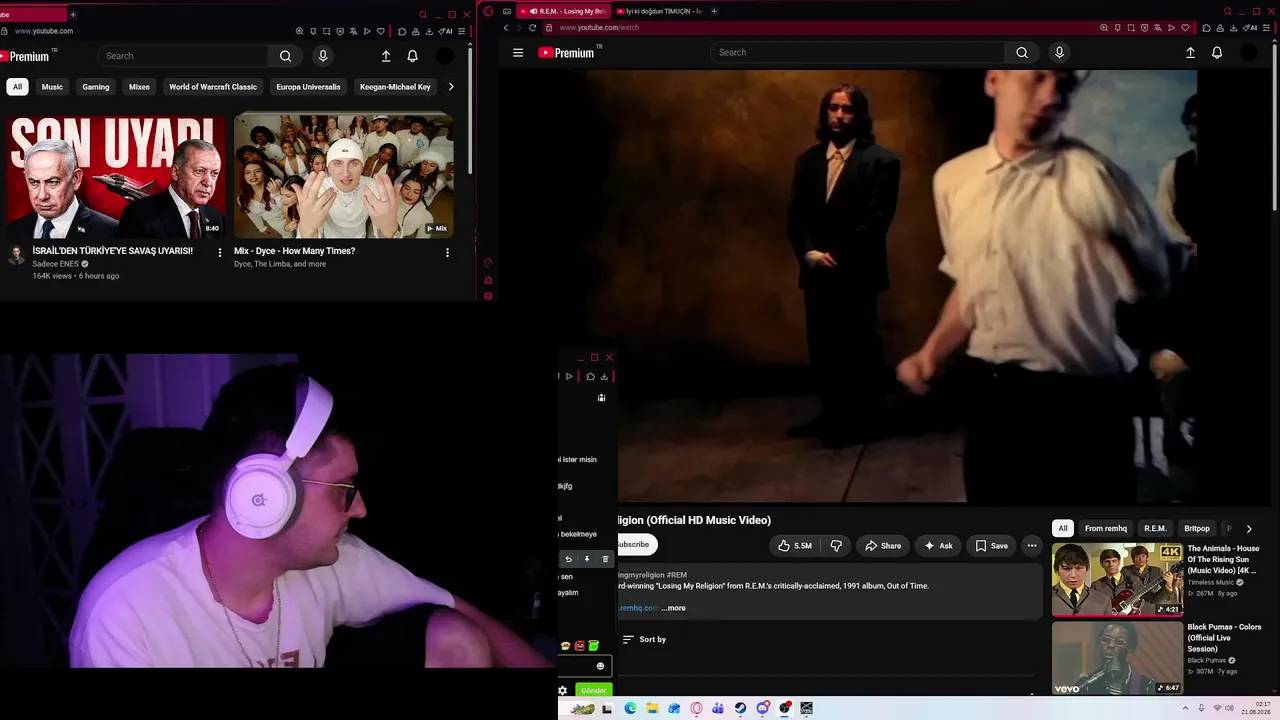Open Microsoft Edge from the taskbar
The image size is (1280, 720).
(630, 709)
